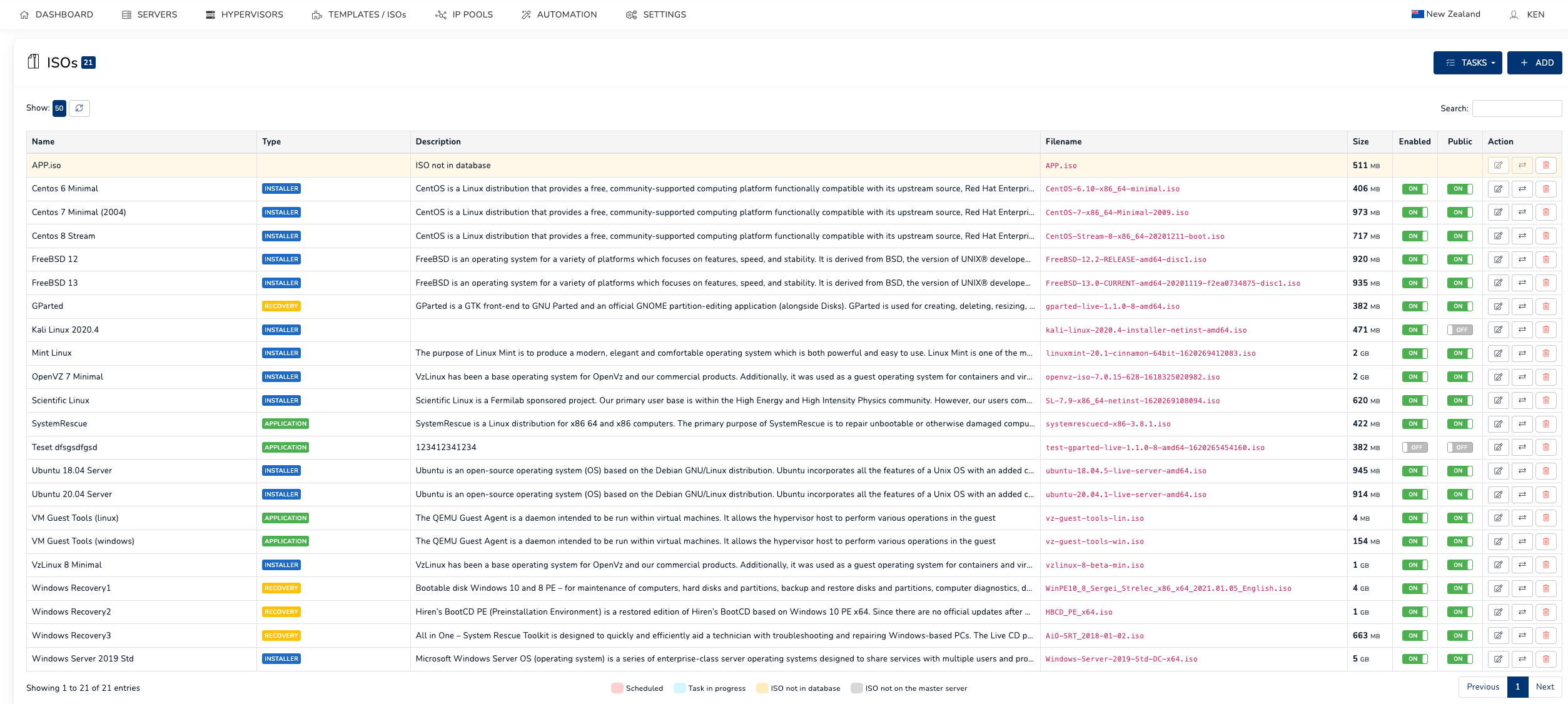This screenshot has height=704, width=1568.
Task: Click the APPLICATION badge for SystemRescue
Action: [x=286, y=424]
